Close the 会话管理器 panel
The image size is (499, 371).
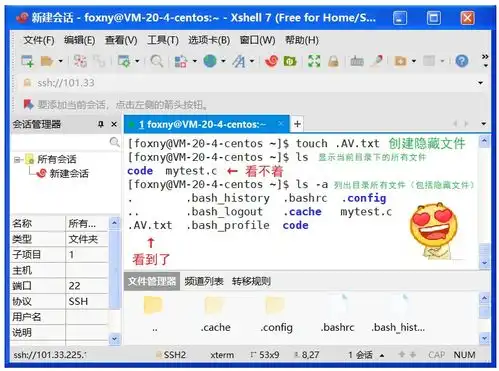pos(114,124)
